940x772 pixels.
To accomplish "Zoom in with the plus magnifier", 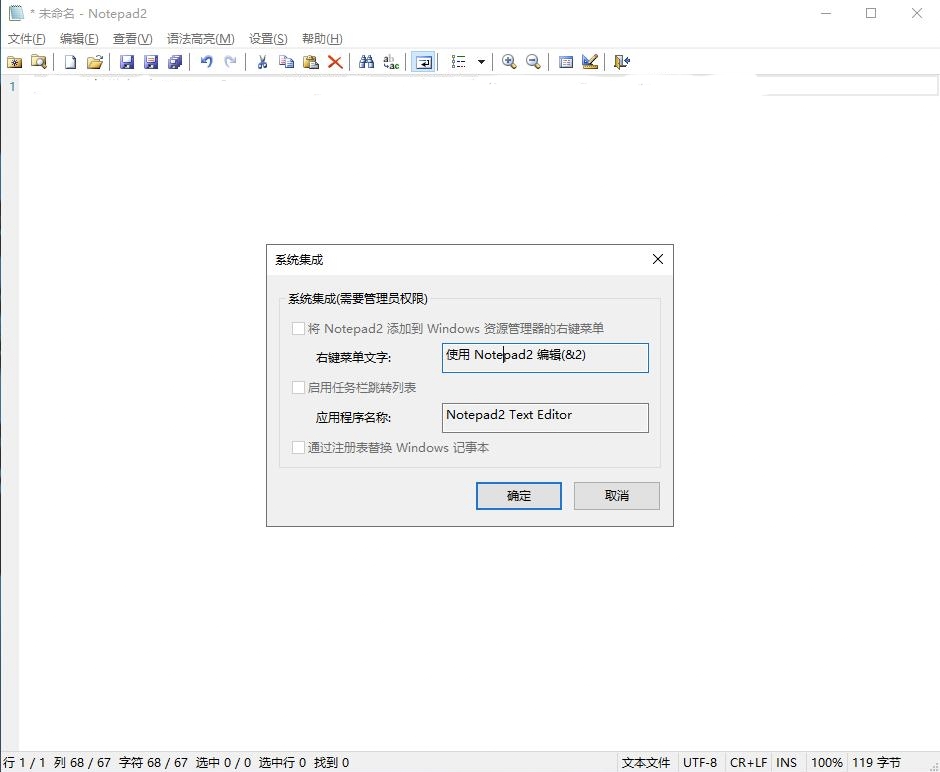I will click(509, 62).
